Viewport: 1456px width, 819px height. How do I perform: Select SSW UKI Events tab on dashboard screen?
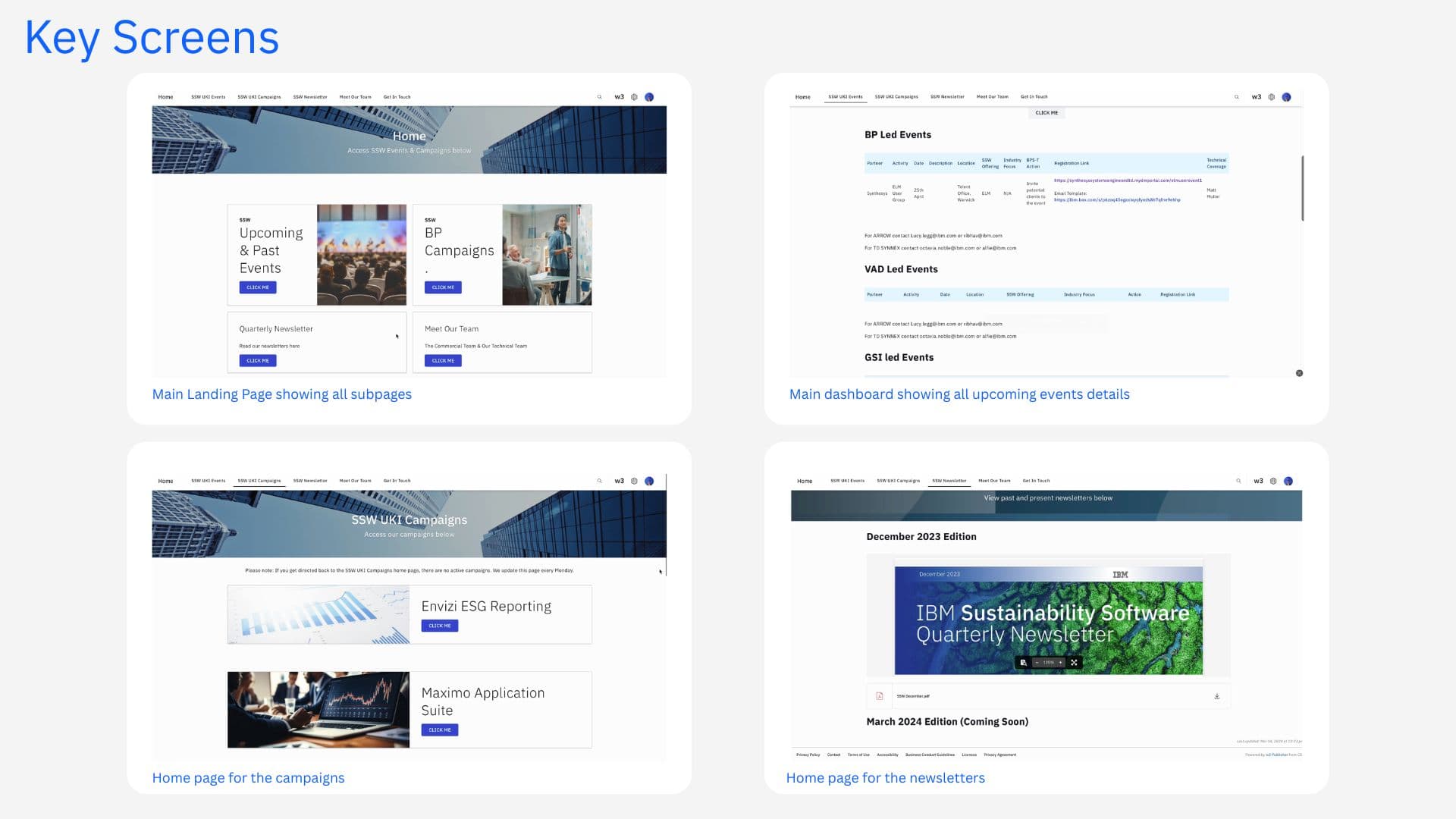click(x=845, y=97)
